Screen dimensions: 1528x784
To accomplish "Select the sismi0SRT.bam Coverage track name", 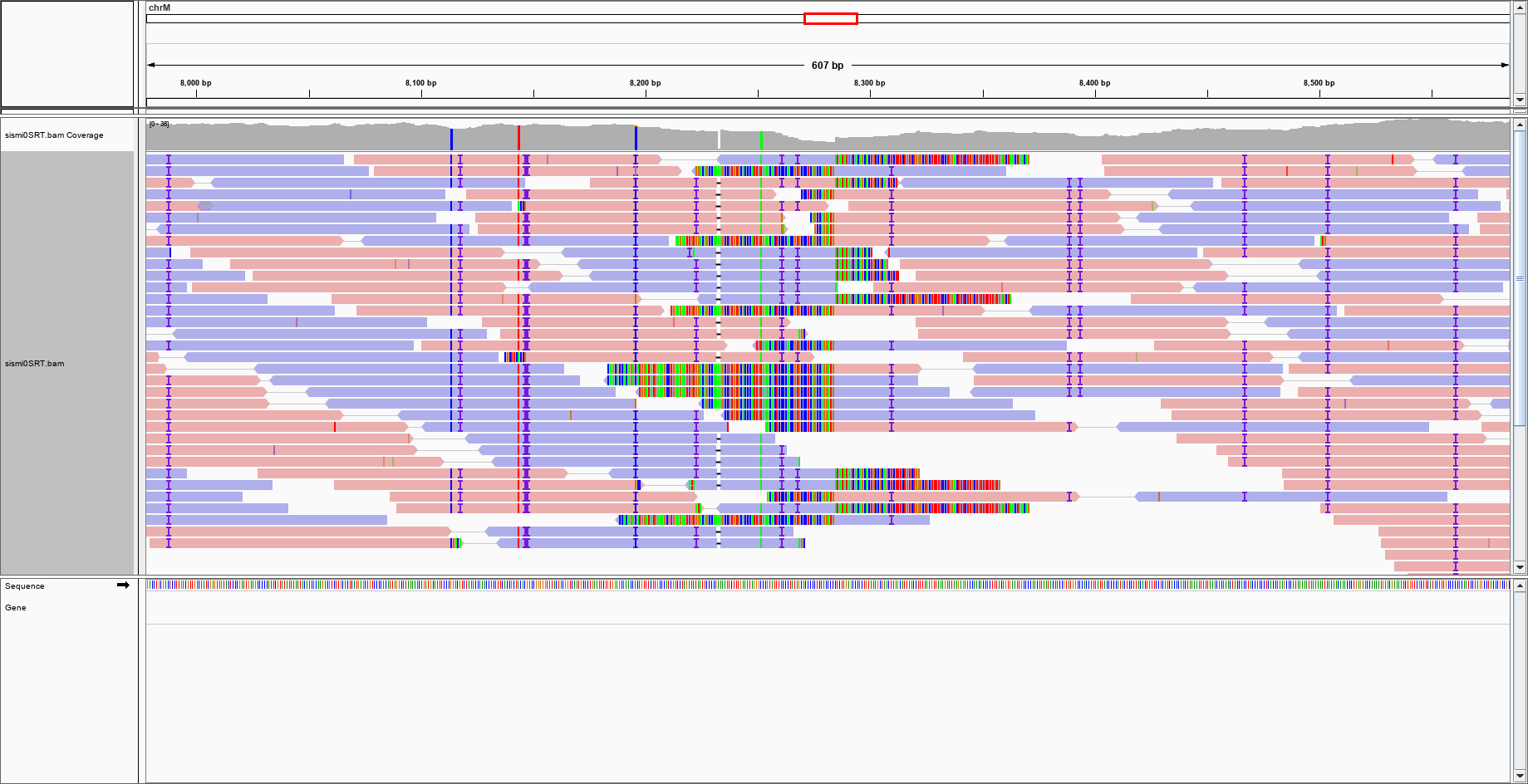I will 54,135.
